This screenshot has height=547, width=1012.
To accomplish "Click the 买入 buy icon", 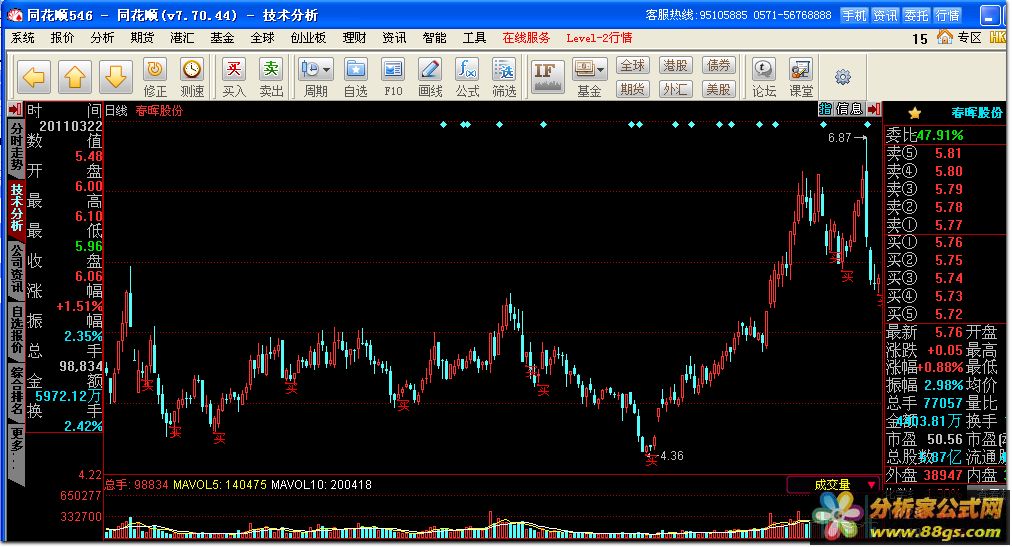I will [234, 77].
